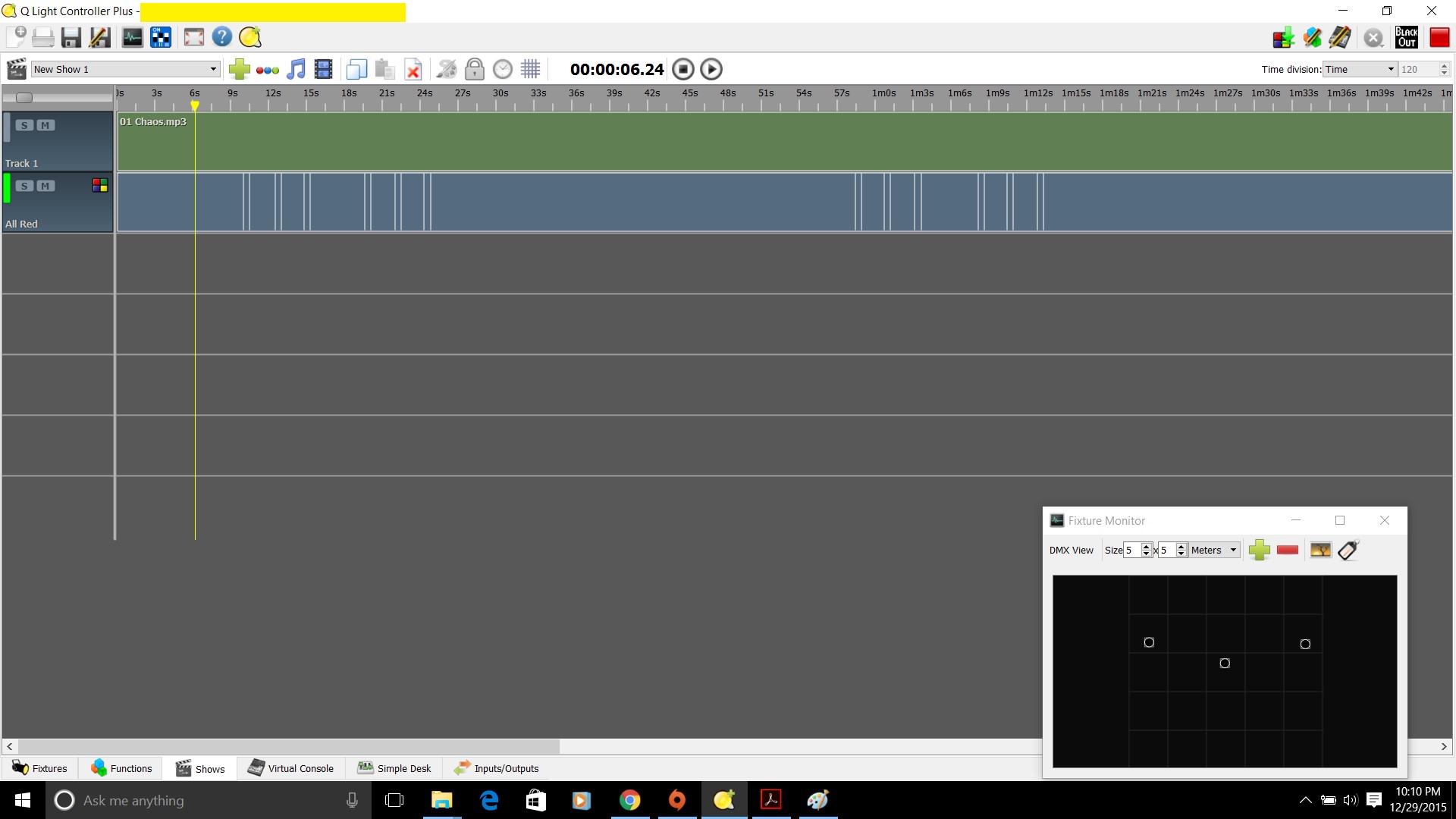Click the red operate mode button
This screenshot has width=1456, height=819.
point(1439,37)
